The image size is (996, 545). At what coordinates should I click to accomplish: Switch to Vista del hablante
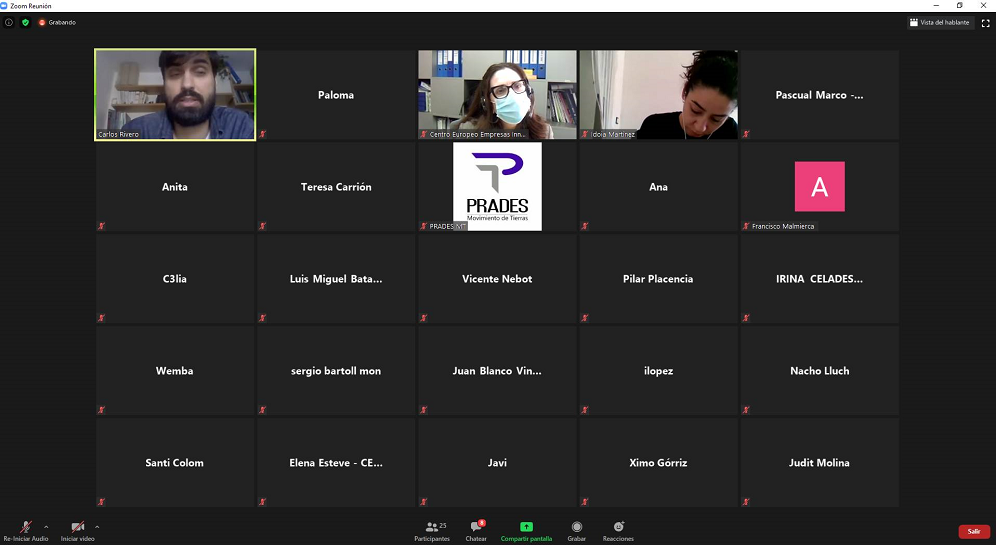tap(940, 22)
